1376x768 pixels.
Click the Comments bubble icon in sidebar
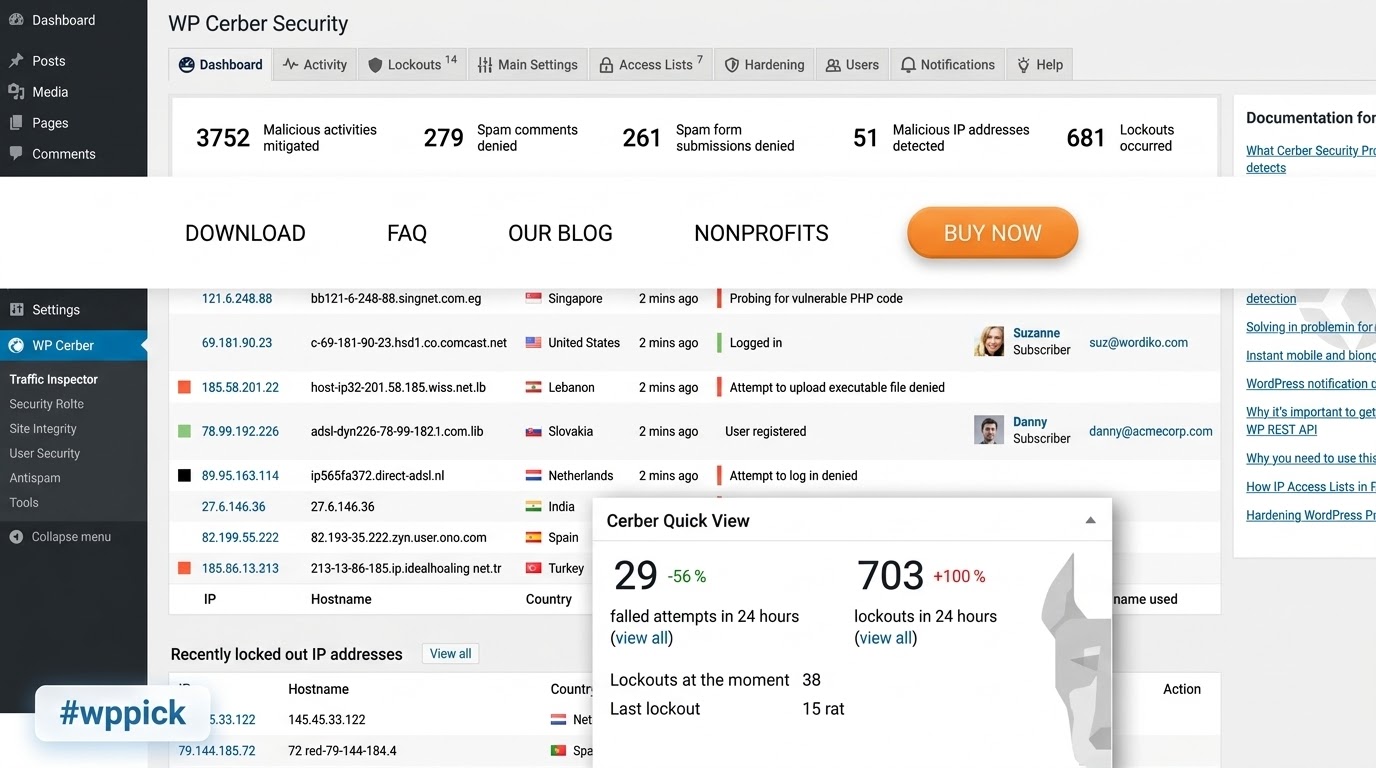coord(16,154)
